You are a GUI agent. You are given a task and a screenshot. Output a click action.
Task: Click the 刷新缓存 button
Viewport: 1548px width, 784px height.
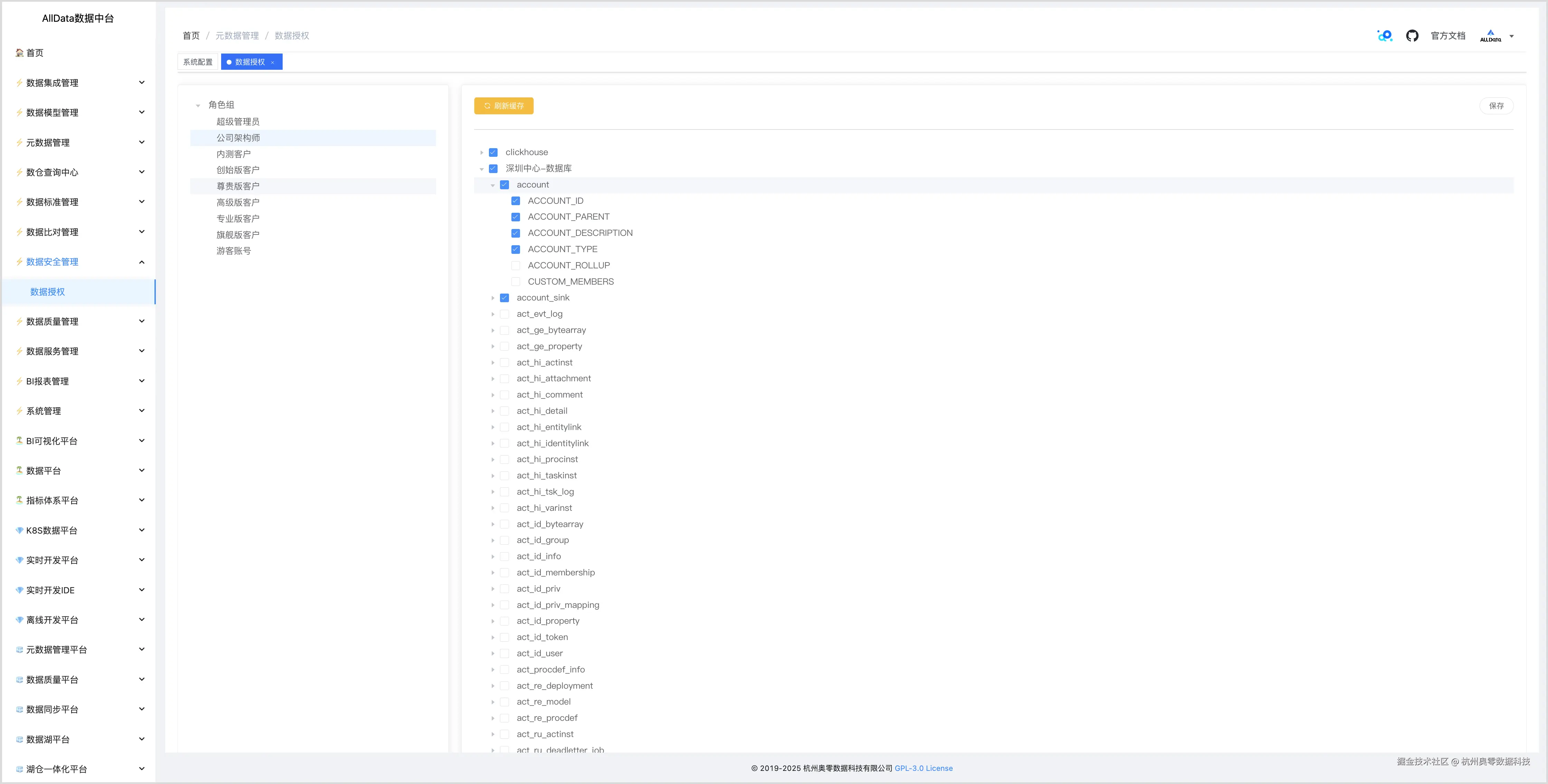pyautogui.click(x=503, y=106)
